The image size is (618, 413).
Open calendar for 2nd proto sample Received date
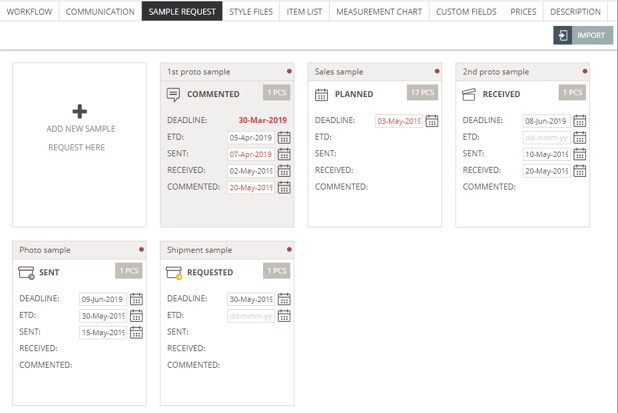pos(580,171)
